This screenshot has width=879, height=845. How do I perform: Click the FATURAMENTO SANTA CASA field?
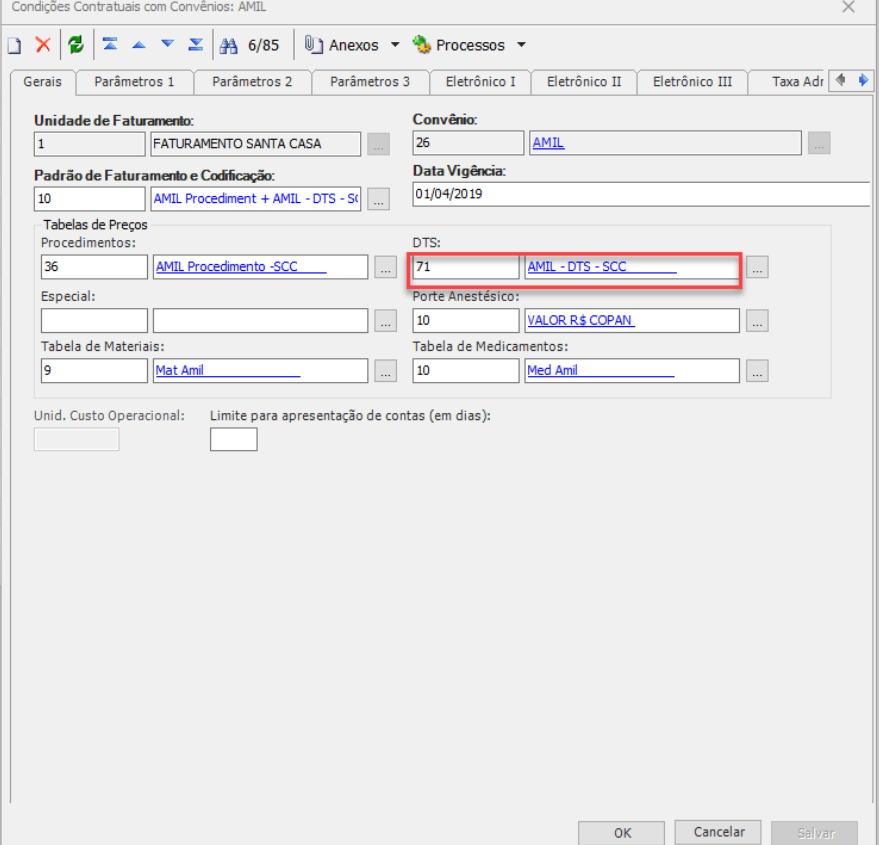[x=256, y=144]
